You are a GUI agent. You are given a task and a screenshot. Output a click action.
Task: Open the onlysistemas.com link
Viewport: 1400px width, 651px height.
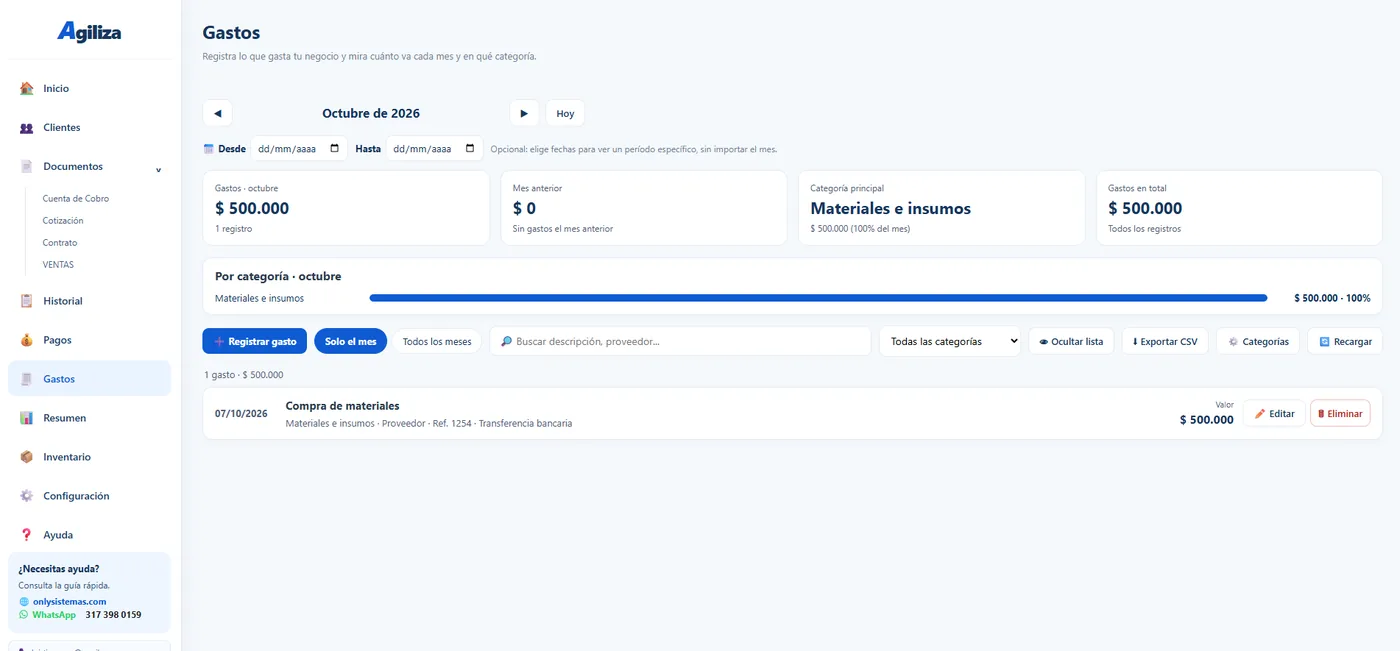click(69, 601)
